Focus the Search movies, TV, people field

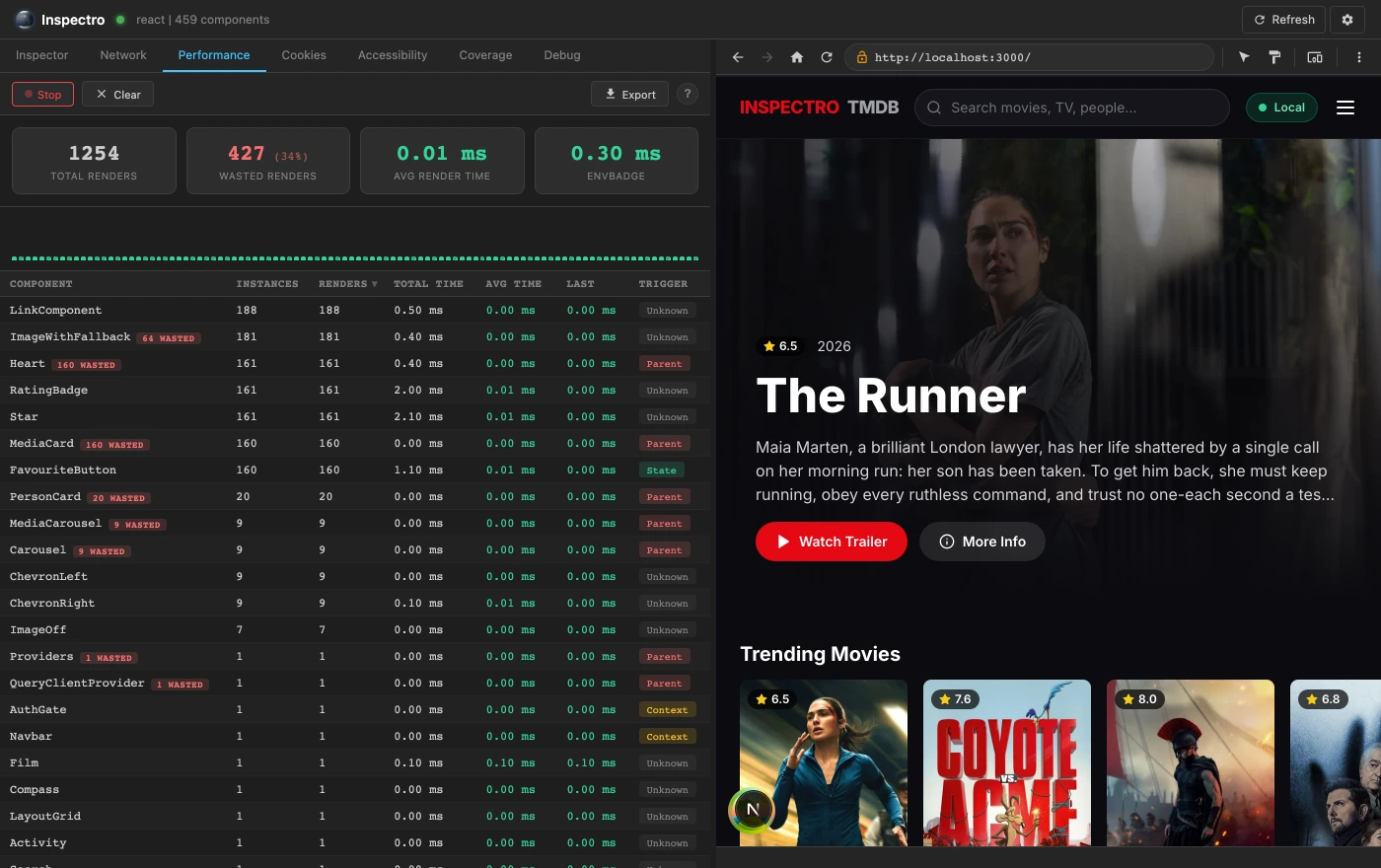coord(1072,108)
